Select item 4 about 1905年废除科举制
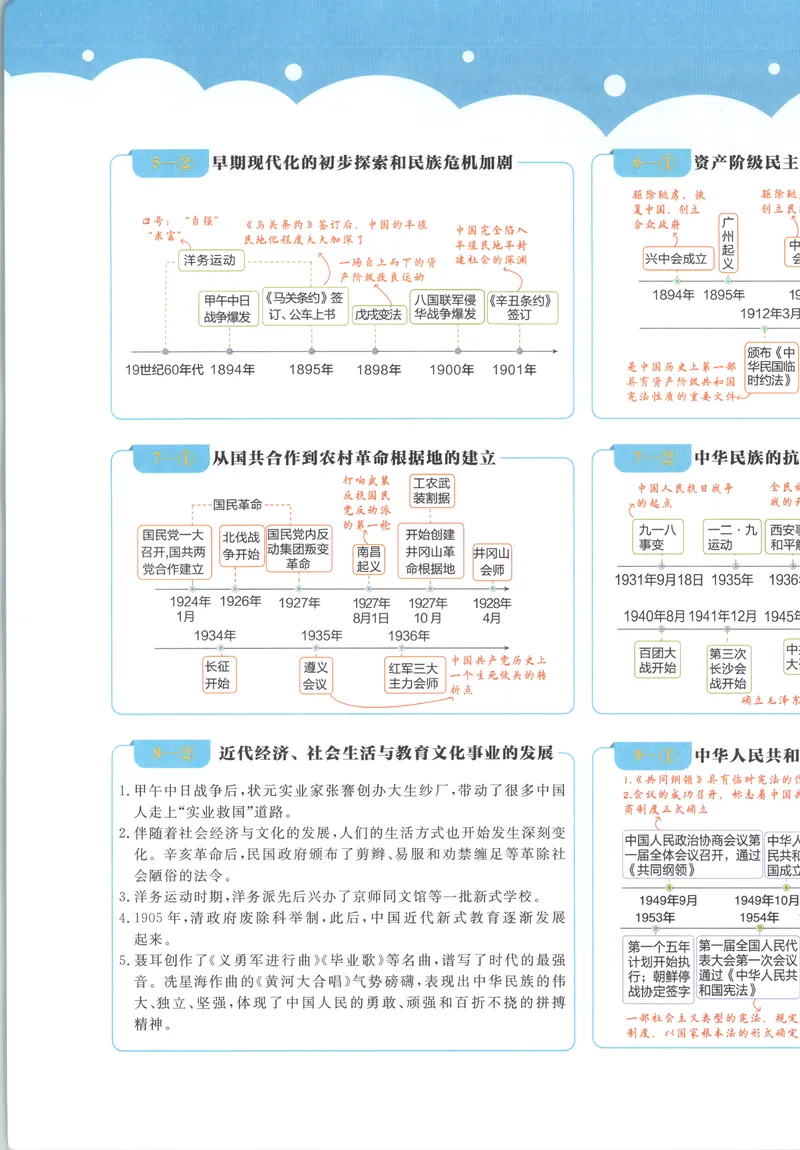Viewport: 800px width, 1150px height. pos(342,928)
